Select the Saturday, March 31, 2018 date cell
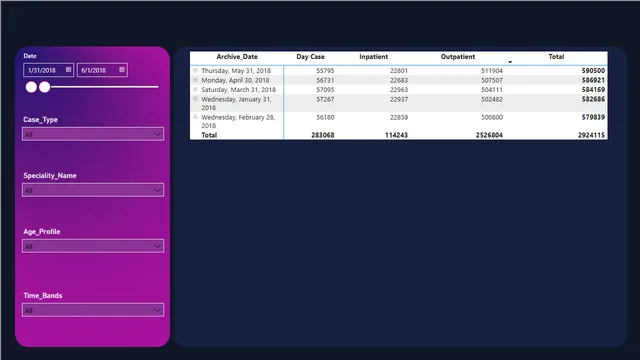 [x=238, y=89]
